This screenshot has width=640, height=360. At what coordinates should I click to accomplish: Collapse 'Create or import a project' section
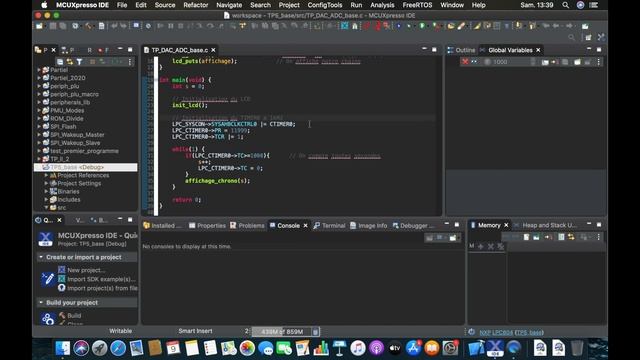pos(41,257)
